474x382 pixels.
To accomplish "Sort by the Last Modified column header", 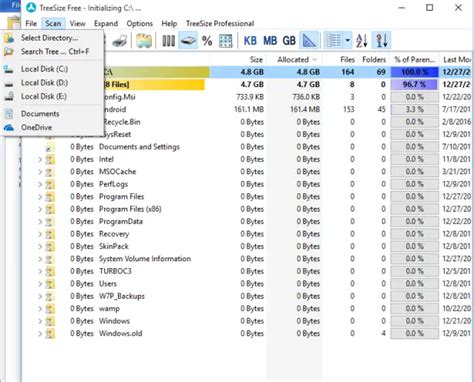I will [x=457, y=60].
